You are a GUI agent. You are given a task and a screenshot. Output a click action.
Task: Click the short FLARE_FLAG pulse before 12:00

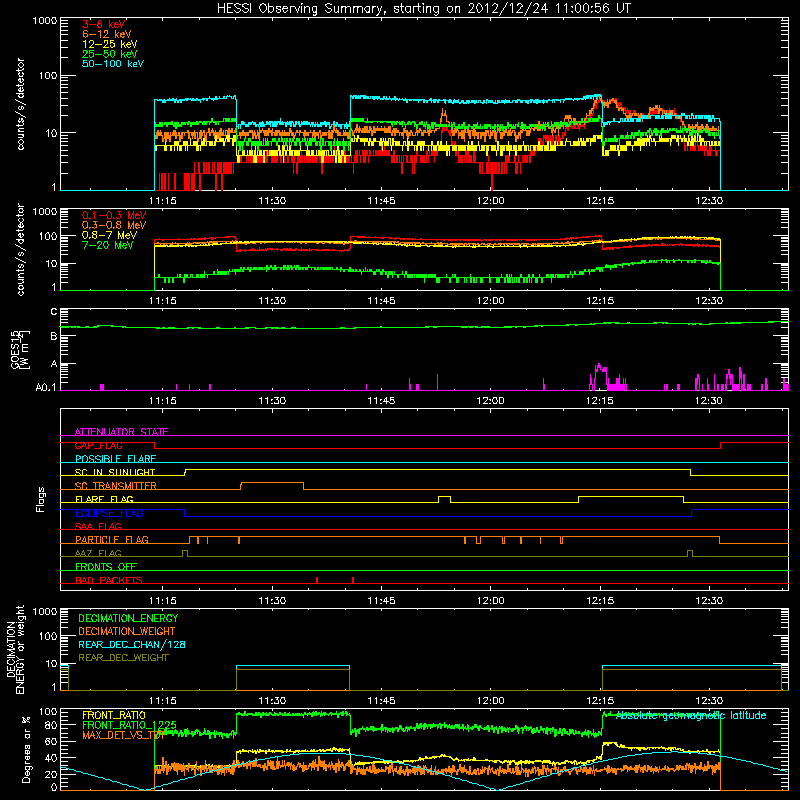coord(444,497)
